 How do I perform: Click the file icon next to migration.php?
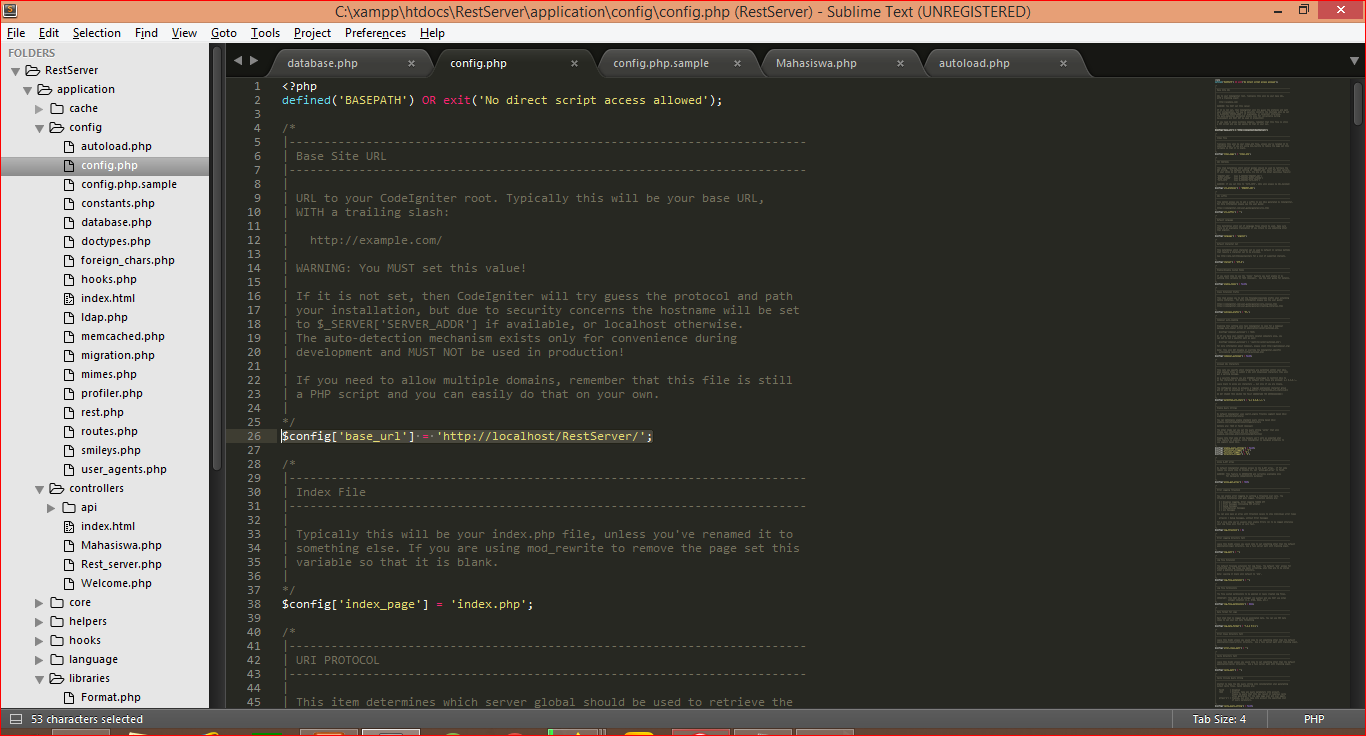(x=69, y=356)
